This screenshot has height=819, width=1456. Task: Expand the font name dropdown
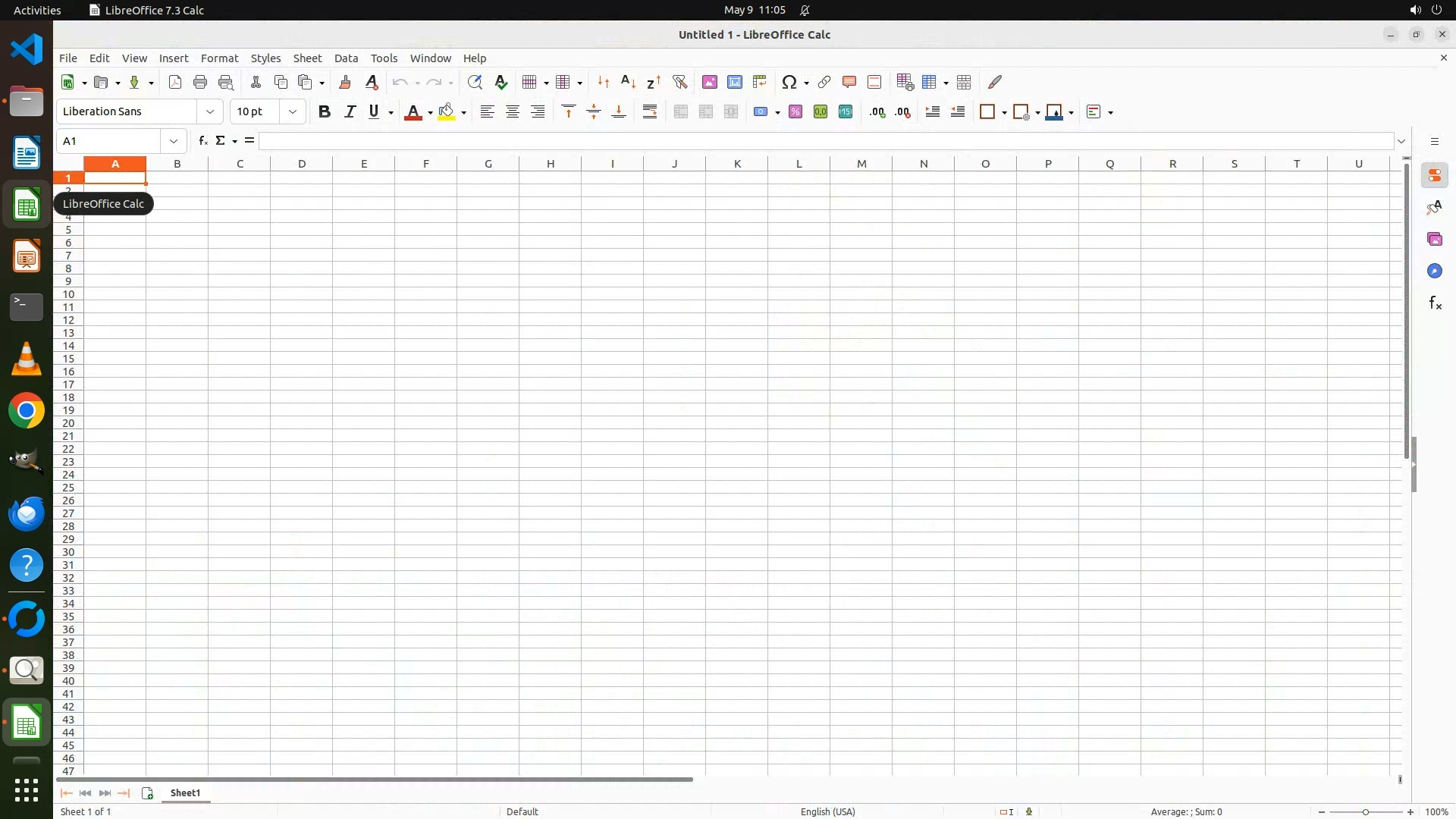[210, 112]
